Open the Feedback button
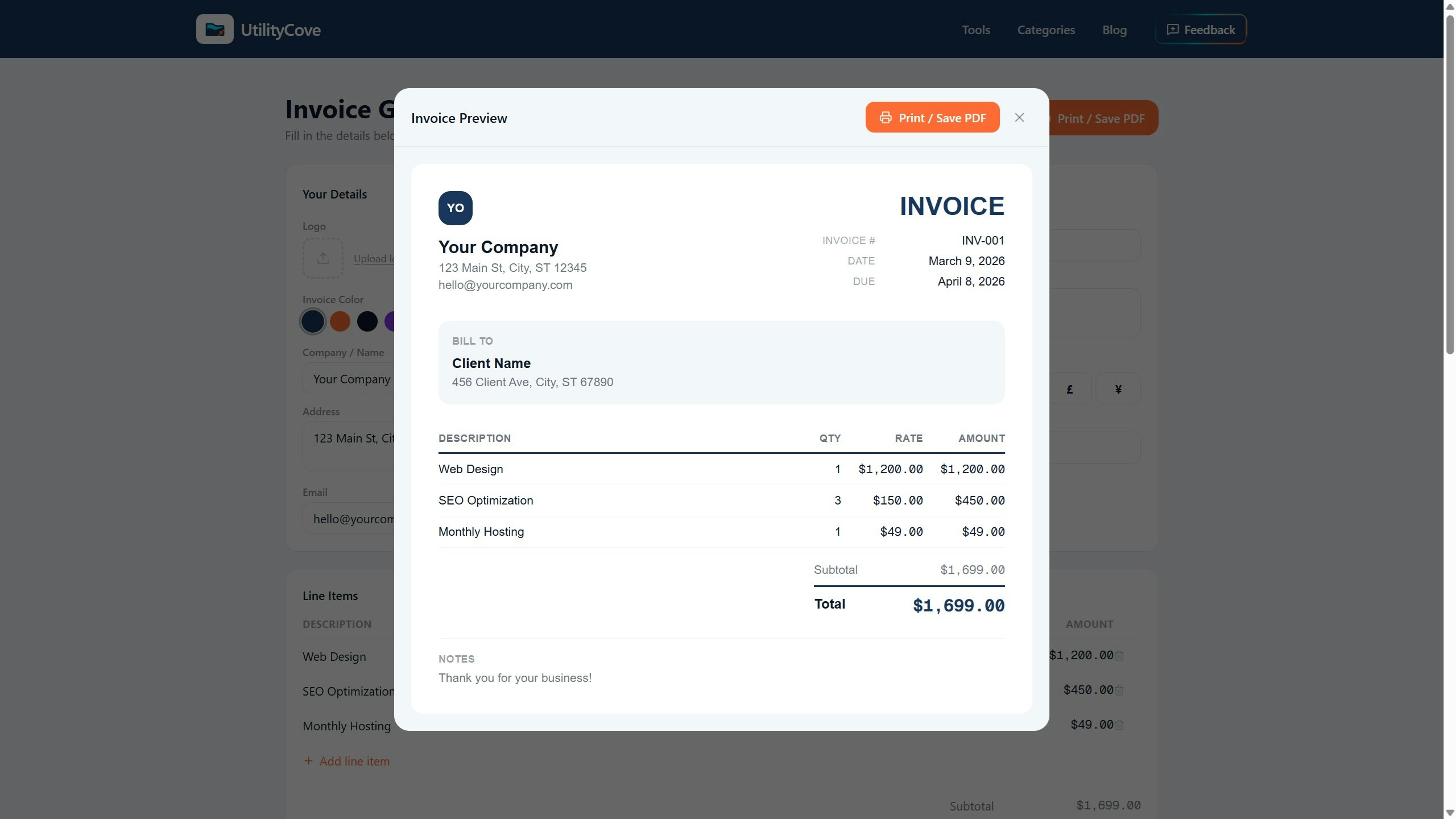This screenshot has height=819, width=1456. (x=1201, y=30)
